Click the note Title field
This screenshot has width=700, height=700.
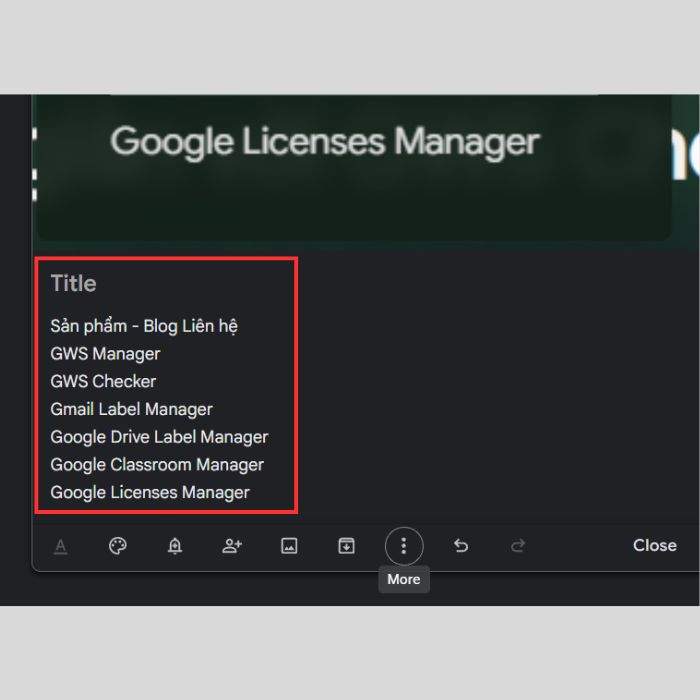[x=74, y=283]
